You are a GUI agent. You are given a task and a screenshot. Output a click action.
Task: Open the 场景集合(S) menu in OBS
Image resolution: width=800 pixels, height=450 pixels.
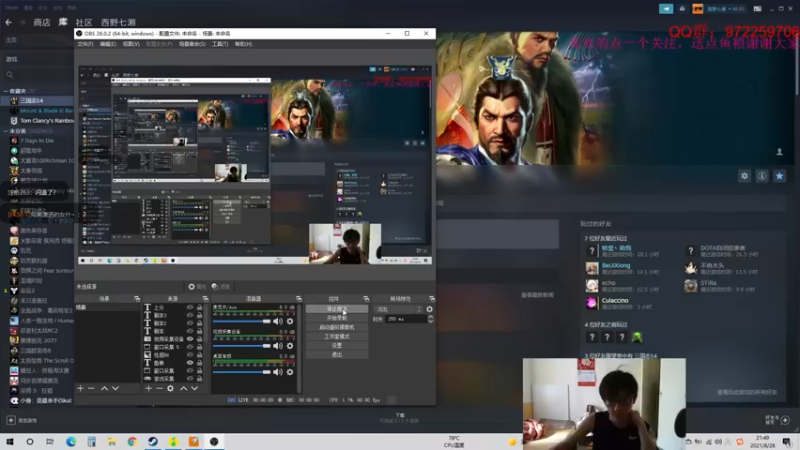click(192, 44)
